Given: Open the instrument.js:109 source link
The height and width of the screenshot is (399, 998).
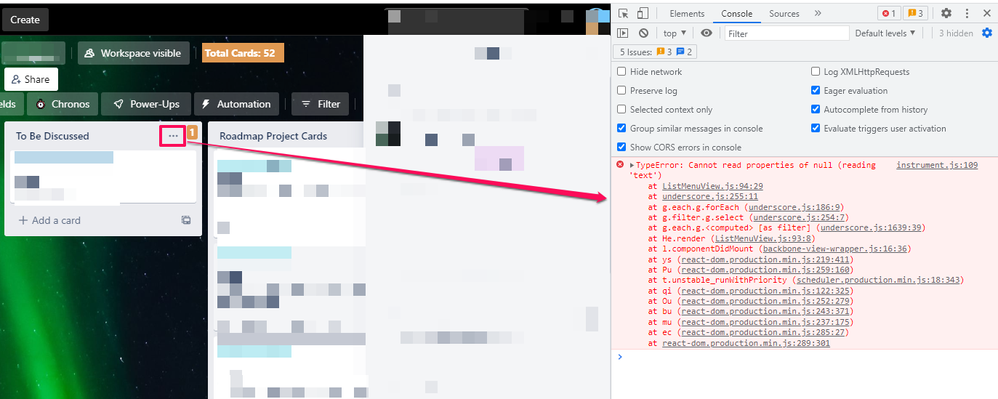Looking at the screenshot, I should tap(937, 165).
